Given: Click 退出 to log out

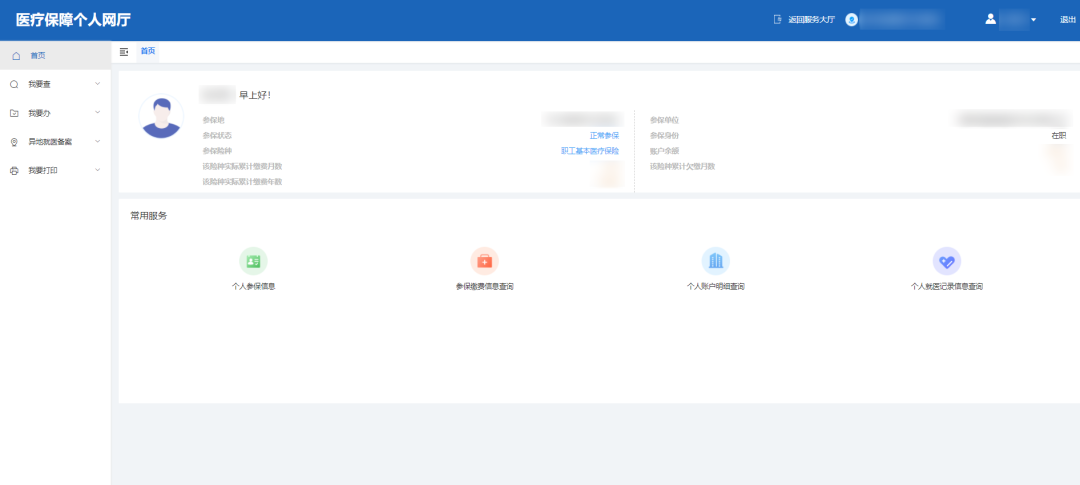Looking at the screenshot, I should coord(1068,20).
